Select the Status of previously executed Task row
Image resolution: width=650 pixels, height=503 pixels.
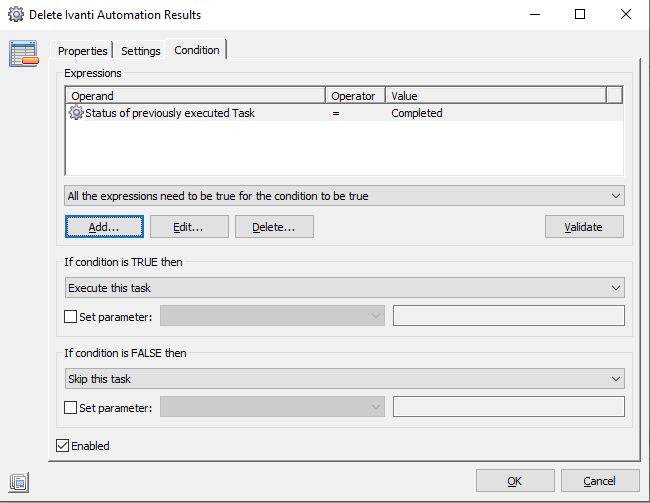tap(344, 113)
